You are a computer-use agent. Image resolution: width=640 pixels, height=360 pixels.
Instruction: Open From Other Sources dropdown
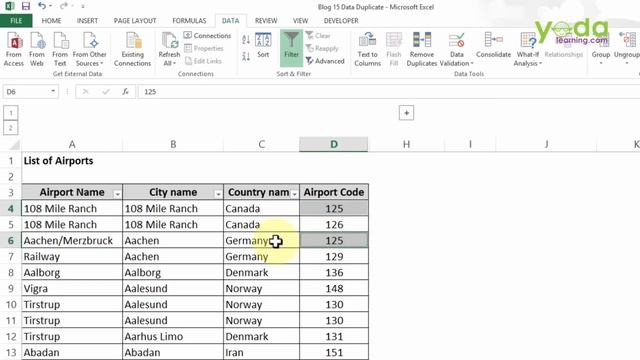point(89,49)
